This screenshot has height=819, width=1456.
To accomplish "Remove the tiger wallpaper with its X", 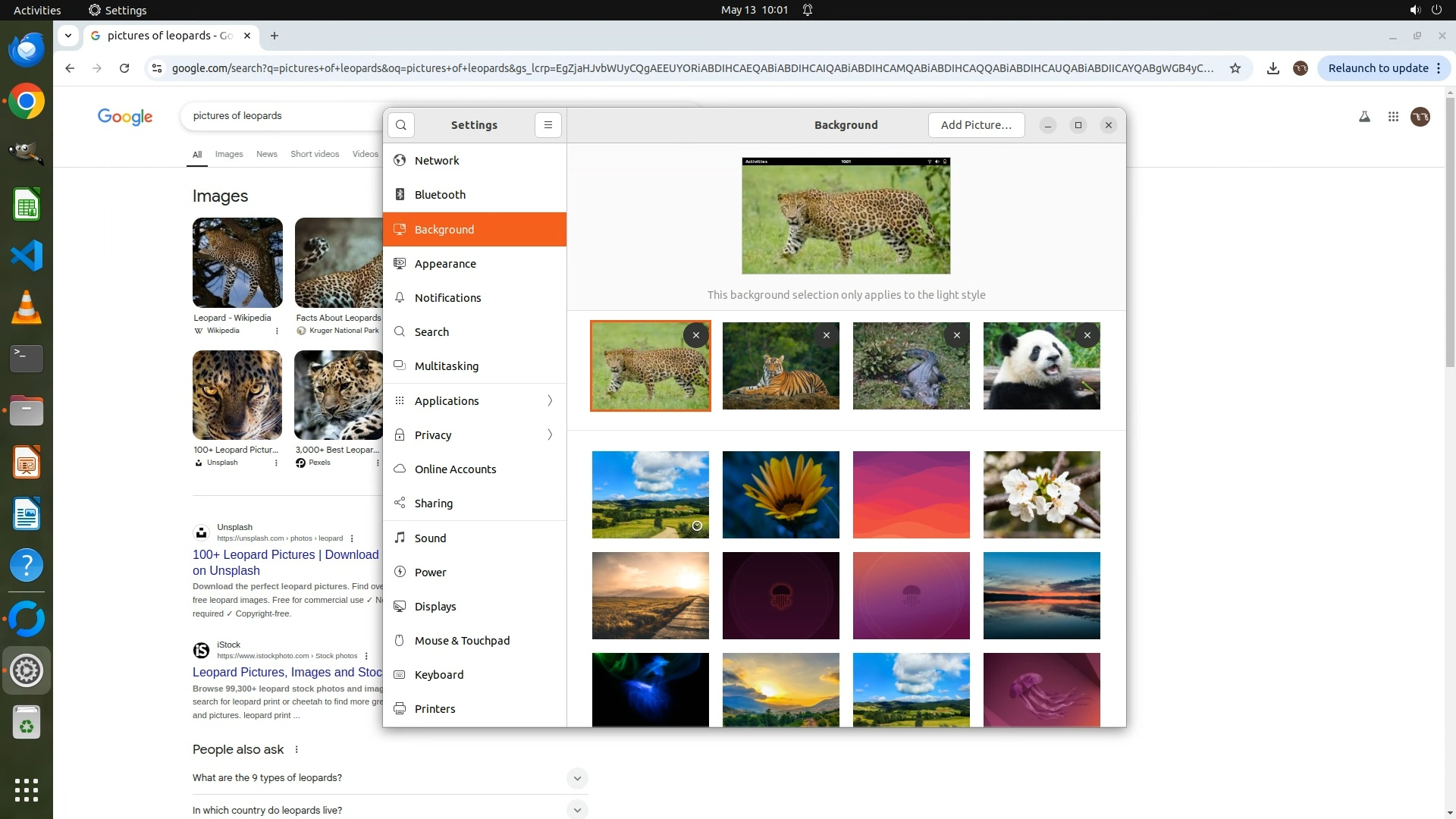I will tap(827, 335).
